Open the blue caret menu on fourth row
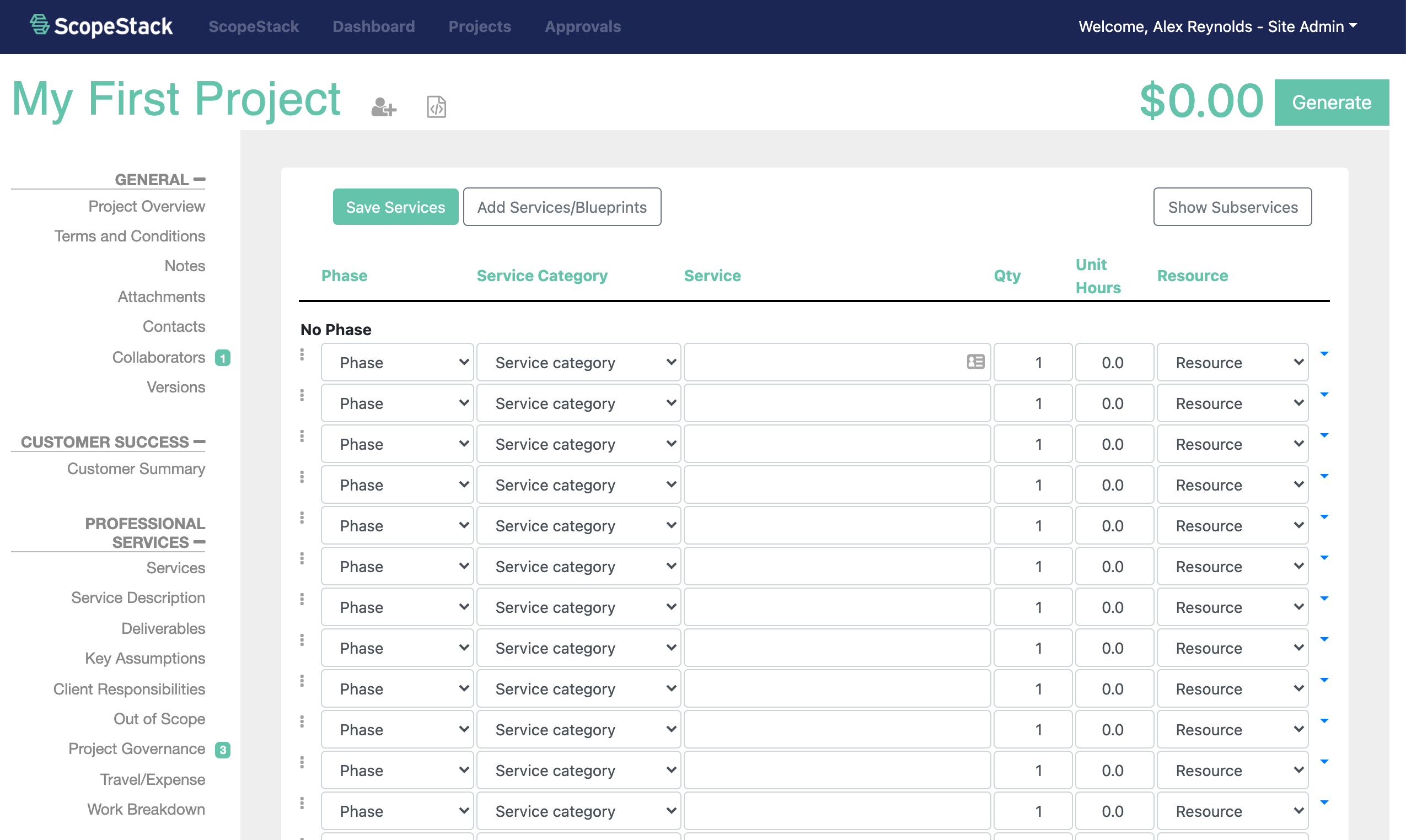The image size is (1406, 840). (1324, 476)
